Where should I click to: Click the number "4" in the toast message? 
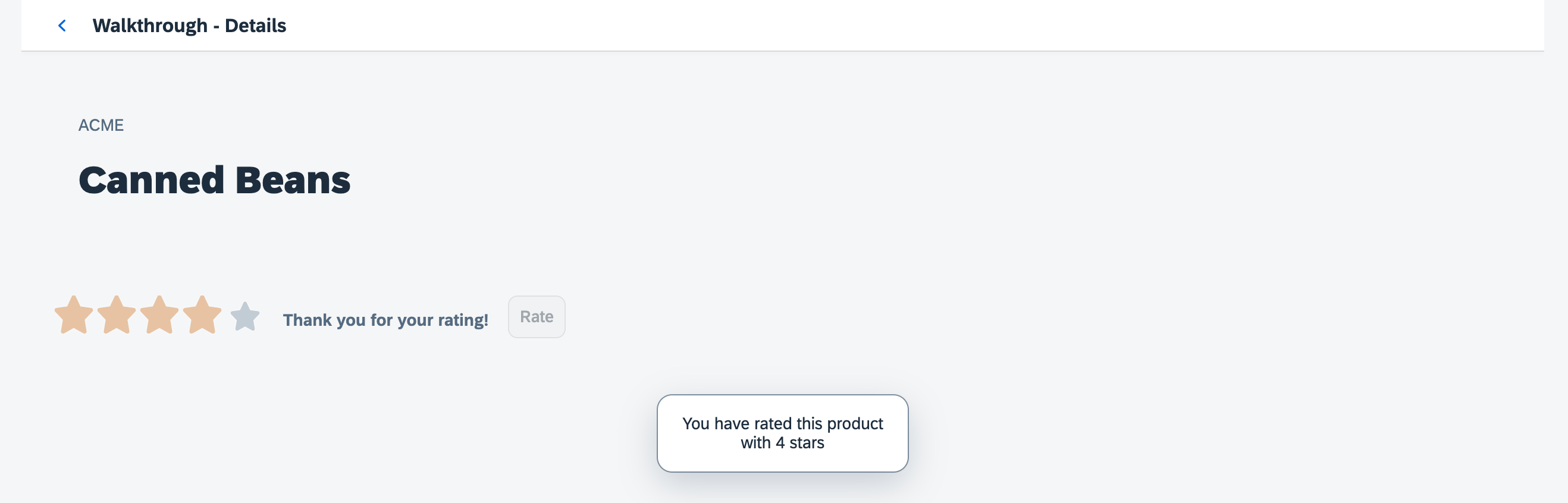coord(780,443)
